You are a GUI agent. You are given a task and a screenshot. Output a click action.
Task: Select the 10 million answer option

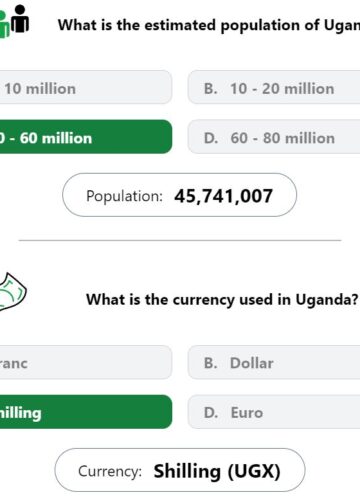pos(86,87)
